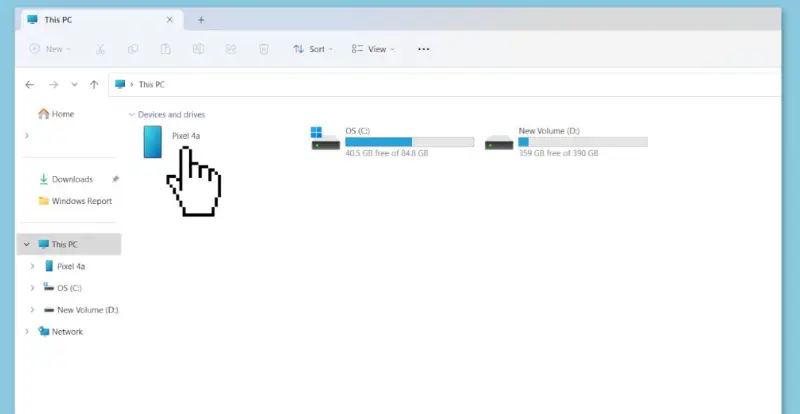Select OS (C:) in sidebar tree
Screen dimensions: 800x414
coord(62,288)
